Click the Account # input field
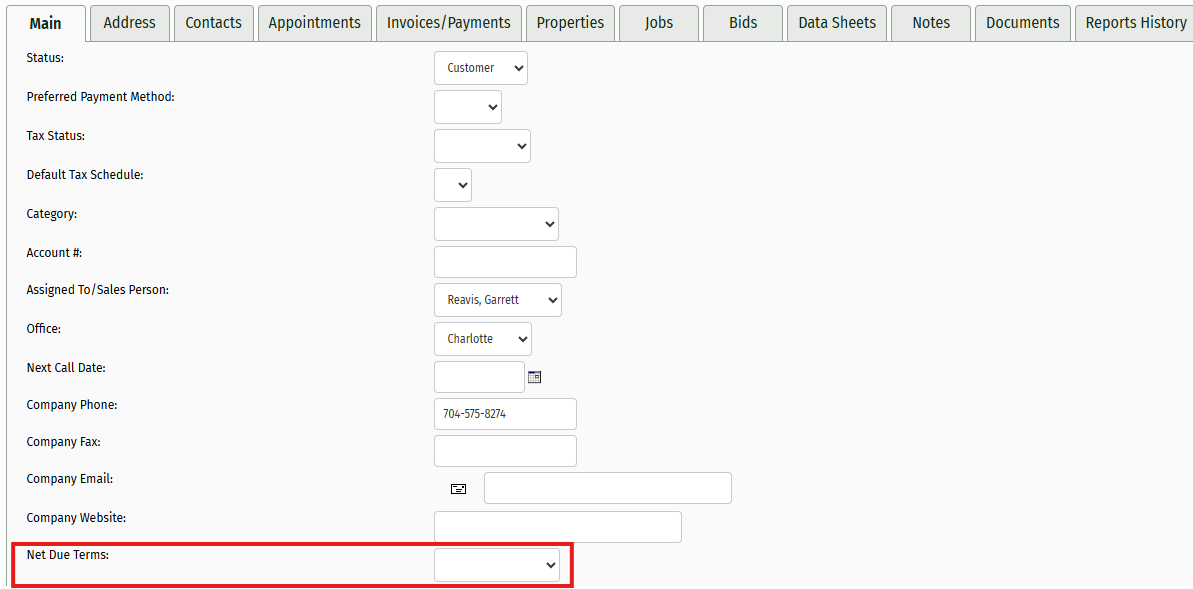This screenshot has height=589, width=1193. 505,262
